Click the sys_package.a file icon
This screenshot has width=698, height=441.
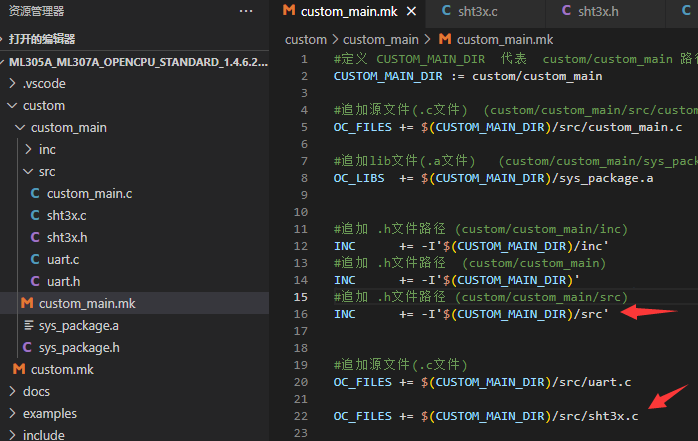pos(28,325)
